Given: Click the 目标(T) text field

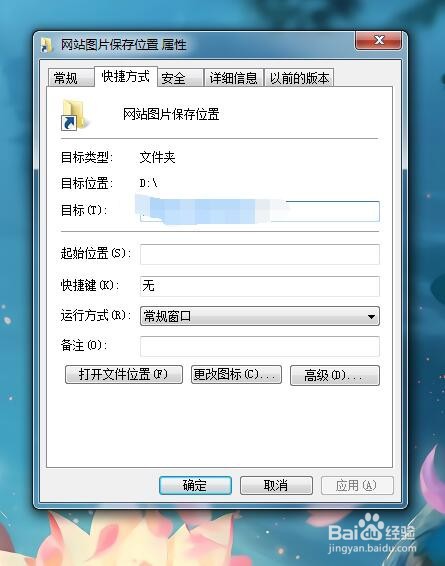Looking at the screenshot, I should point(259,212).
